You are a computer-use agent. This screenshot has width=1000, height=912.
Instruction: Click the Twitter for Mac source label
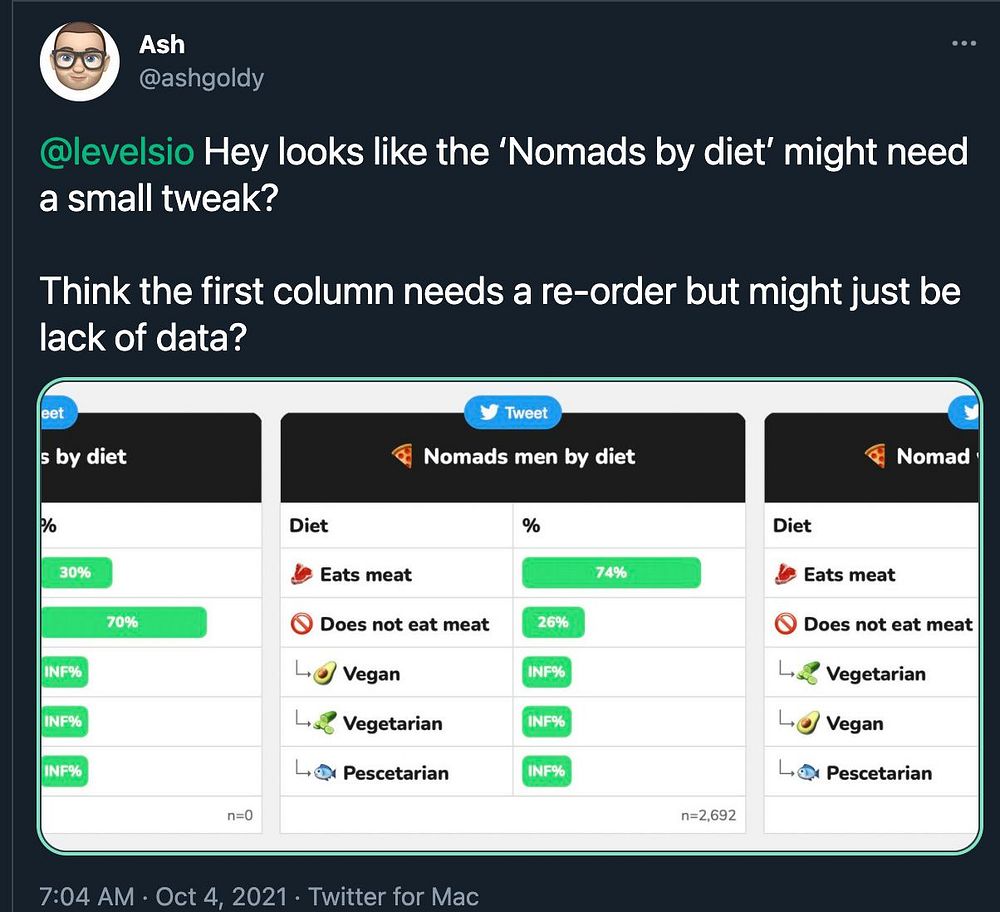pyautogui.click(x=394, y=896)
